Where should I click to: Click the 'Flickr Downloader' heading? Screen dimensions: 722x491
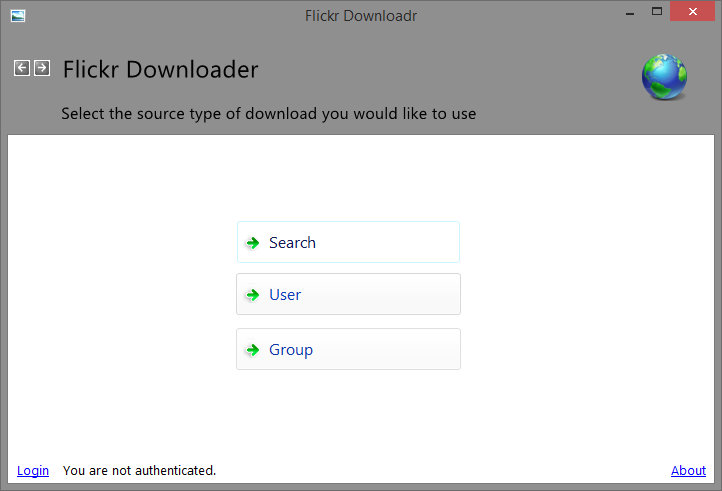click(160, 70)
